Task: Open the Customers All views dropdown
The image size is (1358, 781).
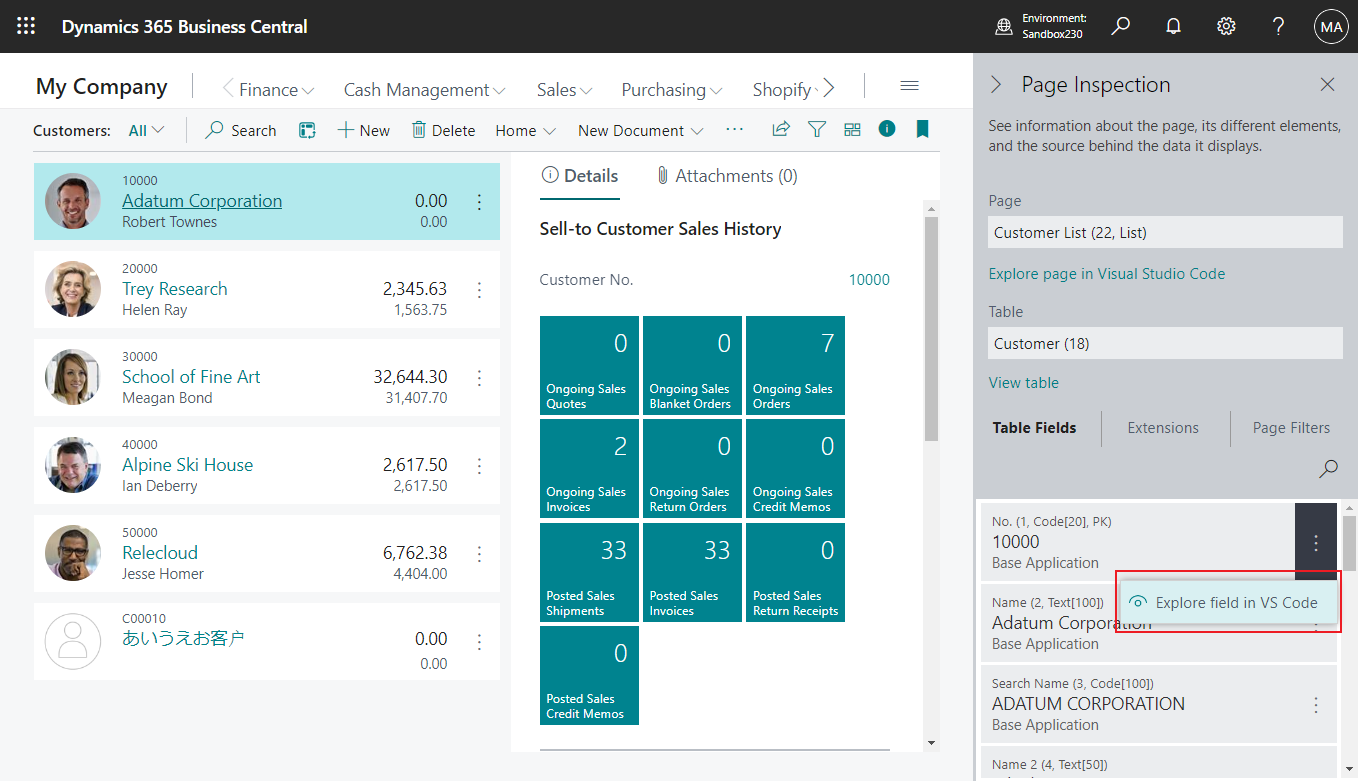Action: 146,130
